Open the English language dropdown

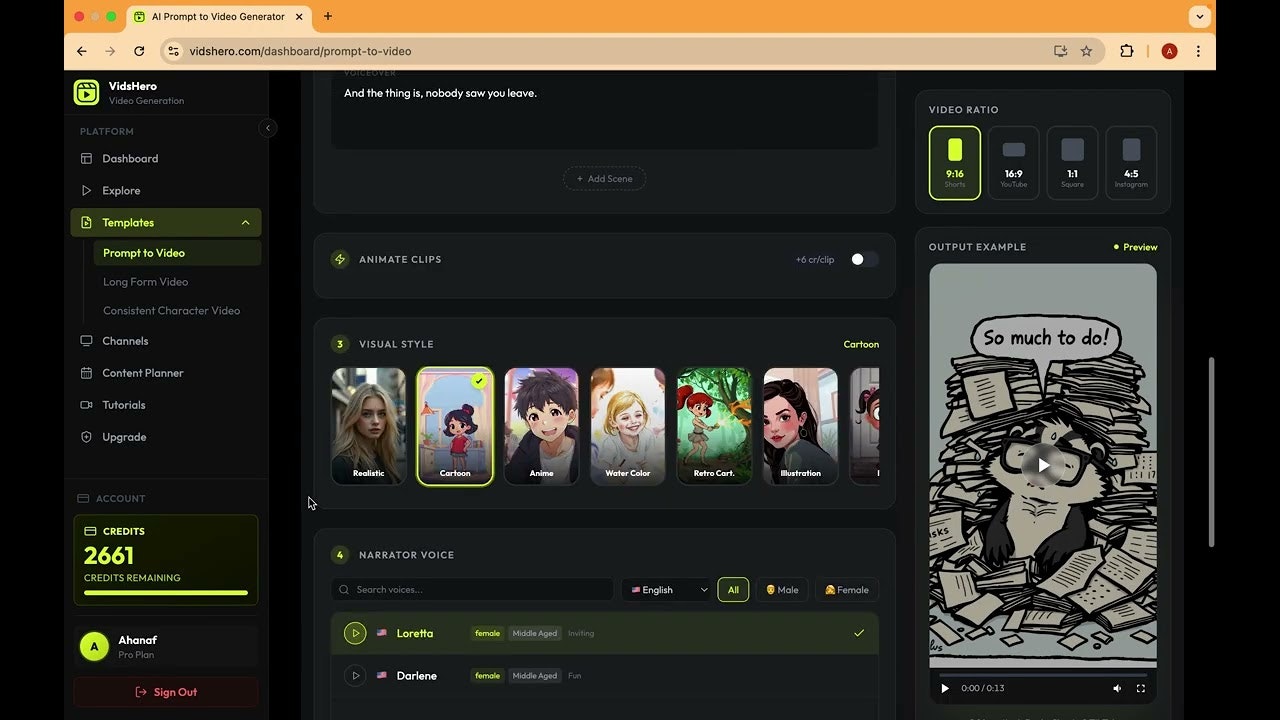click(667, 590)
